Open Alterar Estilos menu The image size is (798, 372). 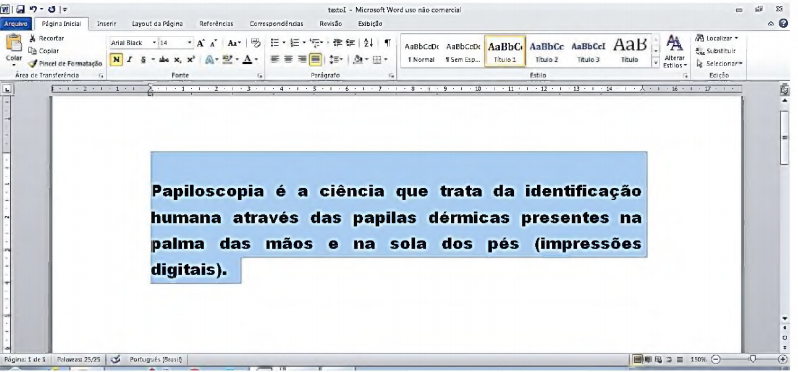coord(675,51)
